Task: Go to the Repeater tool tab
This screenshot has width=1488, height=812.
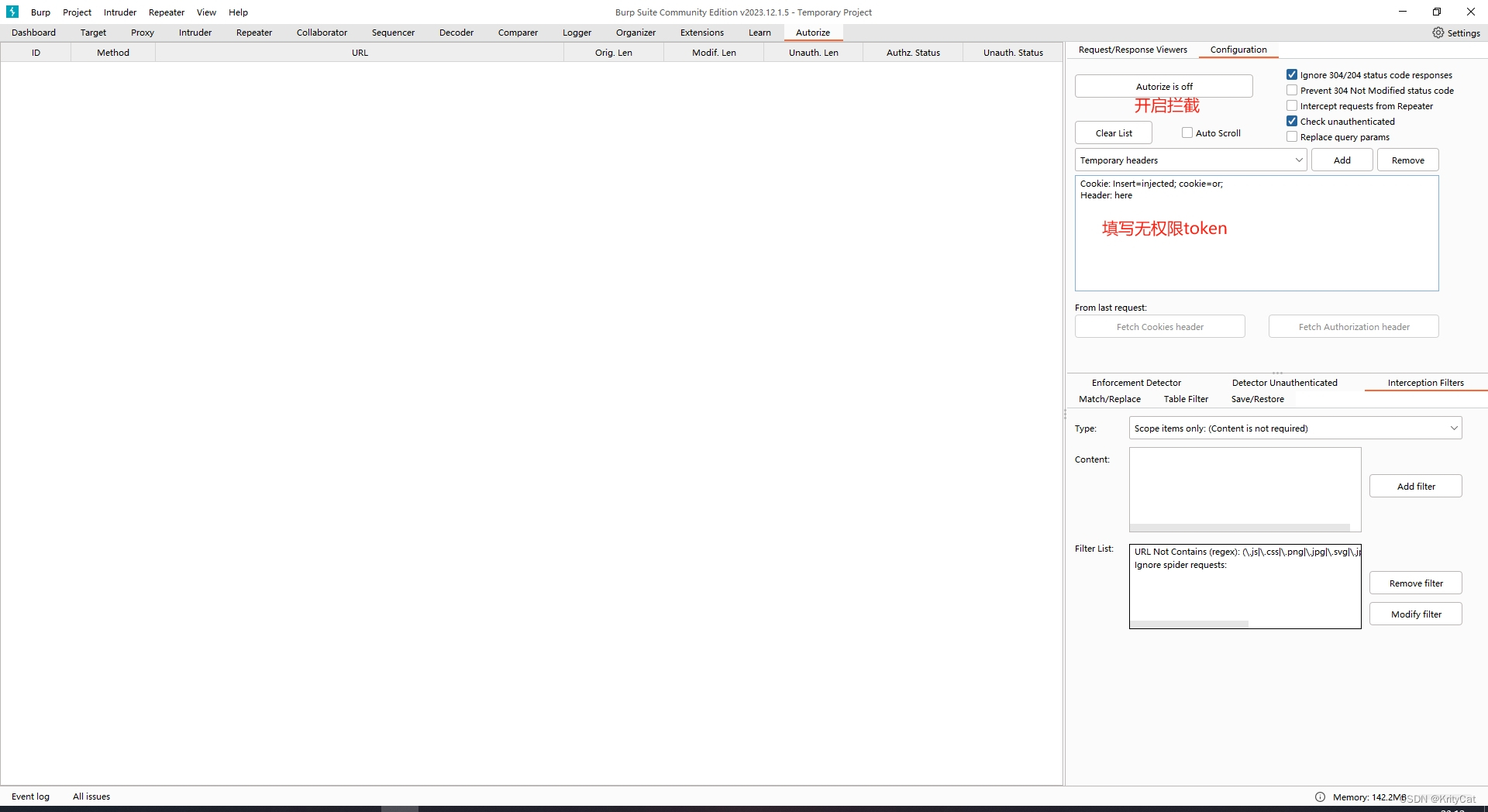Action: (x=254, y=33)
